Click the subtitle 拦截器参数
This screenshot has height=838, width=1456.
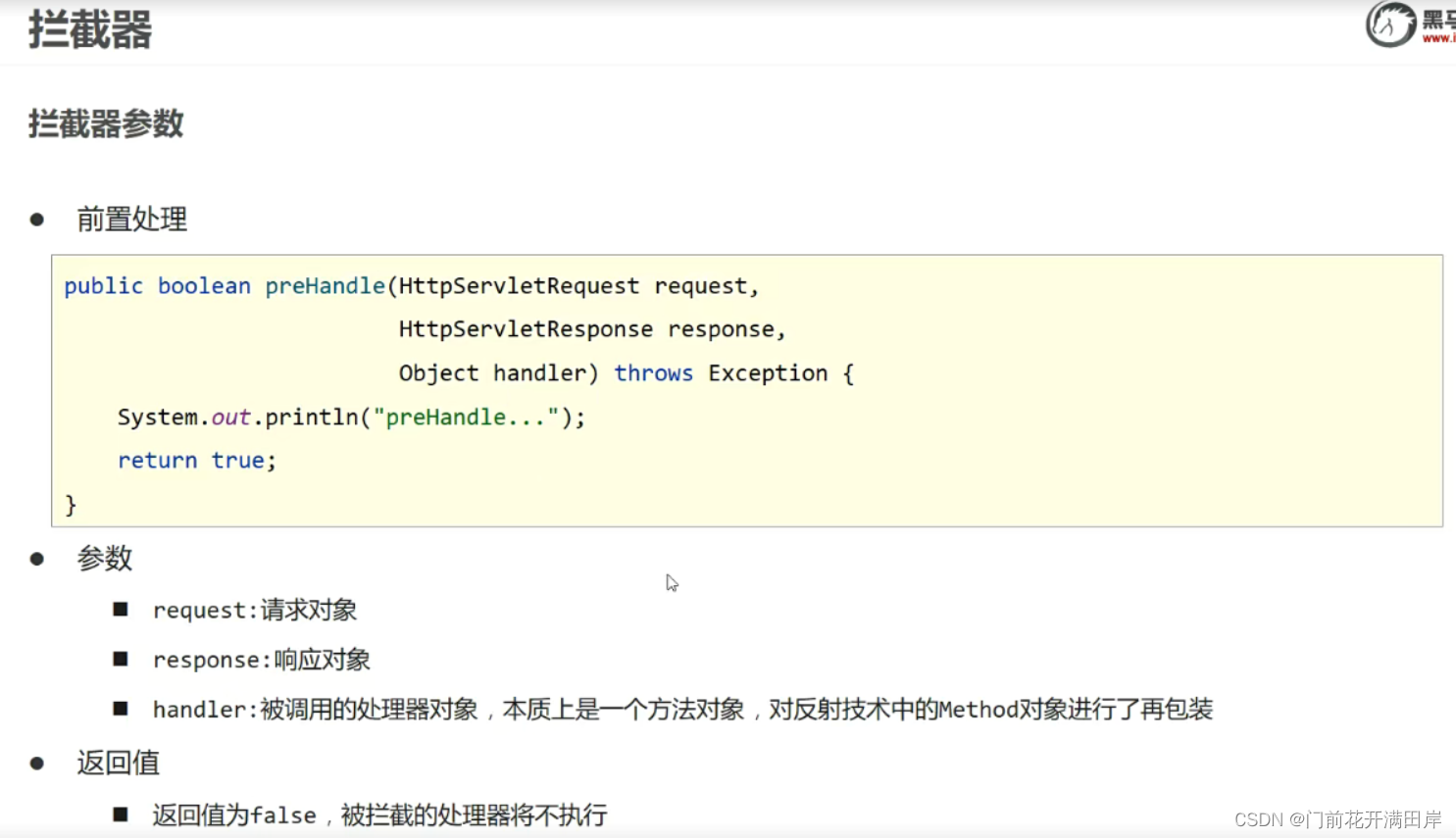106,124
